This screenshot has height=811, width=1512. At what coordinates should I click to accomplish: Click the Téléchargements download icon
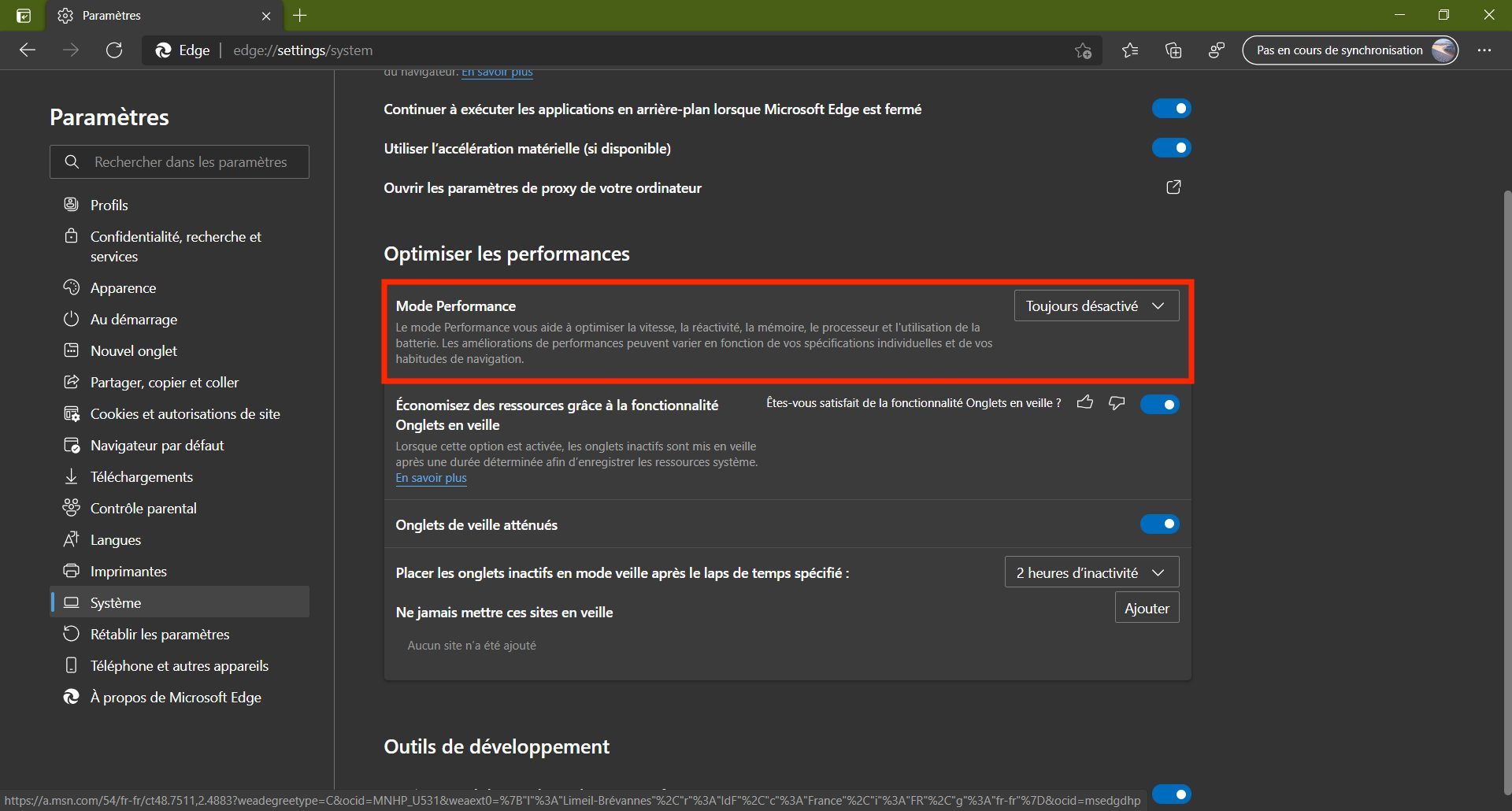pyautogui.click(x=72, y=476)
